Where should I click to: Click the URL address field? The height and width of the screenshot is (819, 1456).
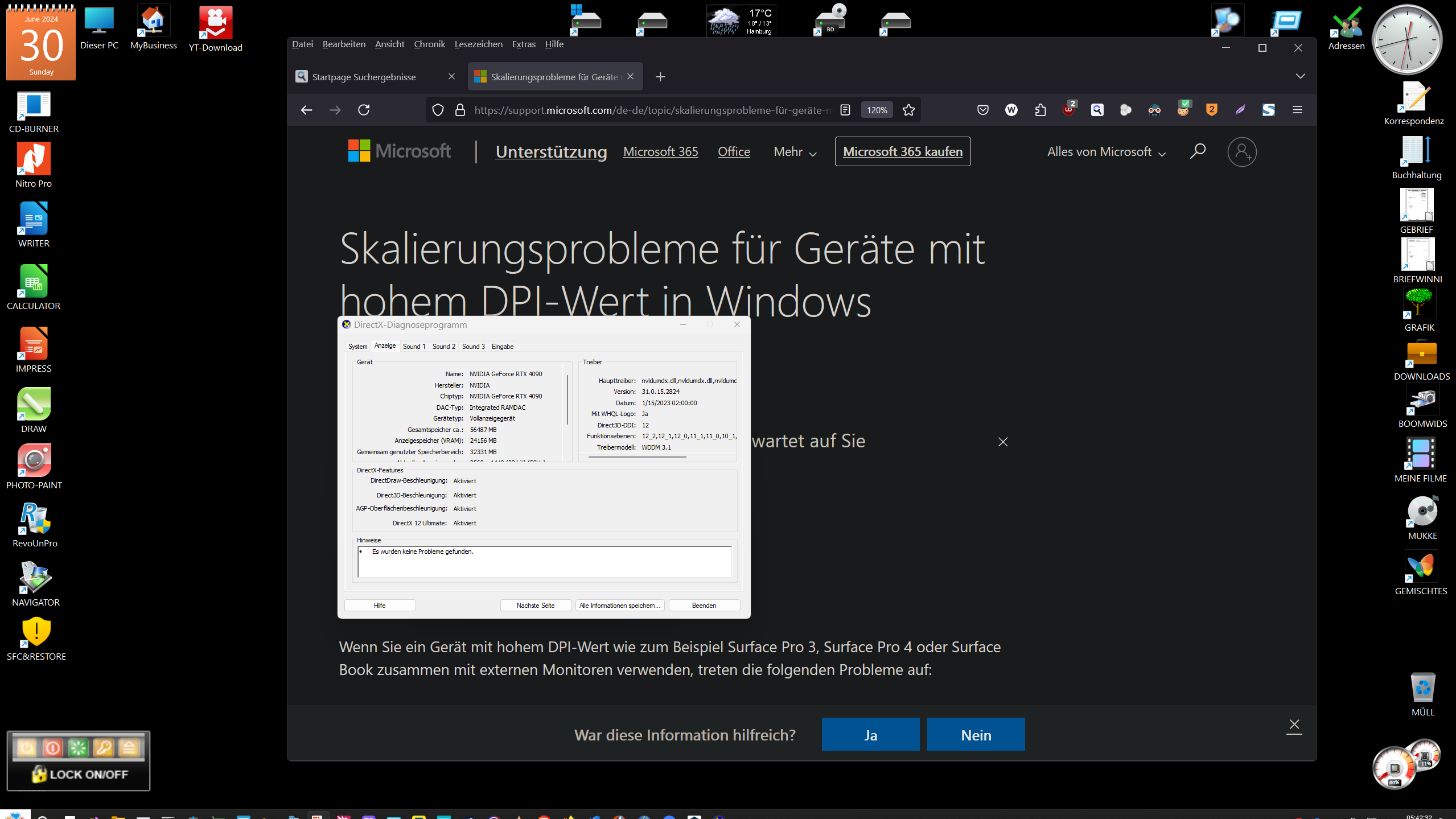tap(652, 110)
